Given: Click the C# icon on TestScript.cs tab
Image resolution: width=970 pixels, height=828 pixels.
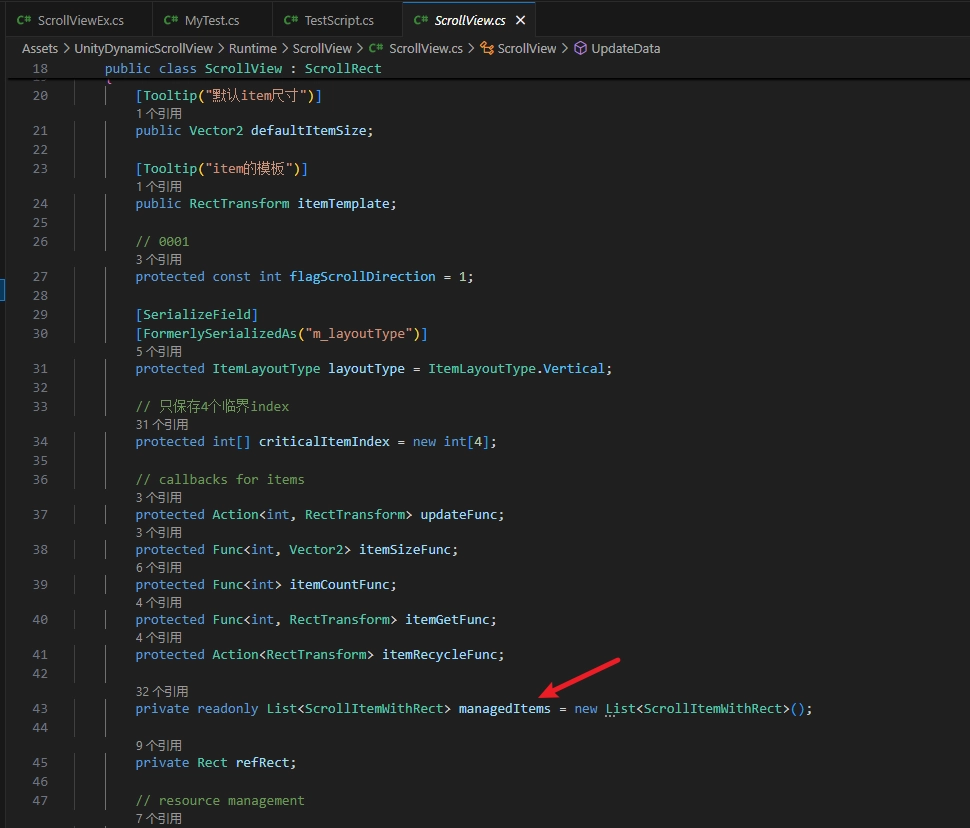Looking at the screenshot, I should coord(291,20).
